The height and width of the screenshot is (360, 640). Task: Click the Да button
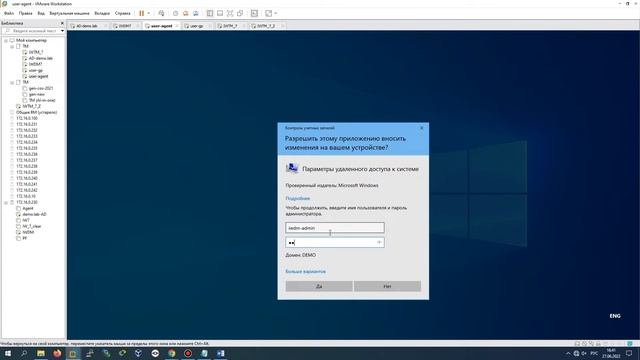[319, 286]
